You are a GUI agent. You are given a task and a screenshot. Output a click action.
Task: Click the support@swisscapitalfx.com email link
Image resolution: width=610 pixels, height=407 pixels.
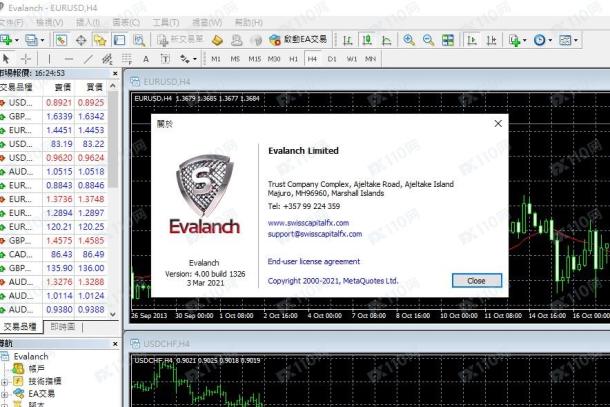[x=315, y=234]
